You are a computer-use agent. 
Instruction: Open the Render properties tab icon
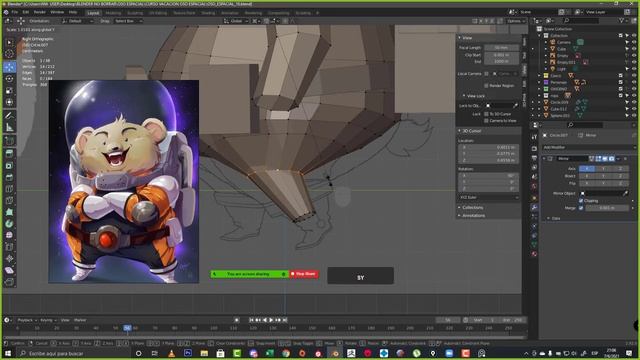pyautogui.click(x=534, y=148)
